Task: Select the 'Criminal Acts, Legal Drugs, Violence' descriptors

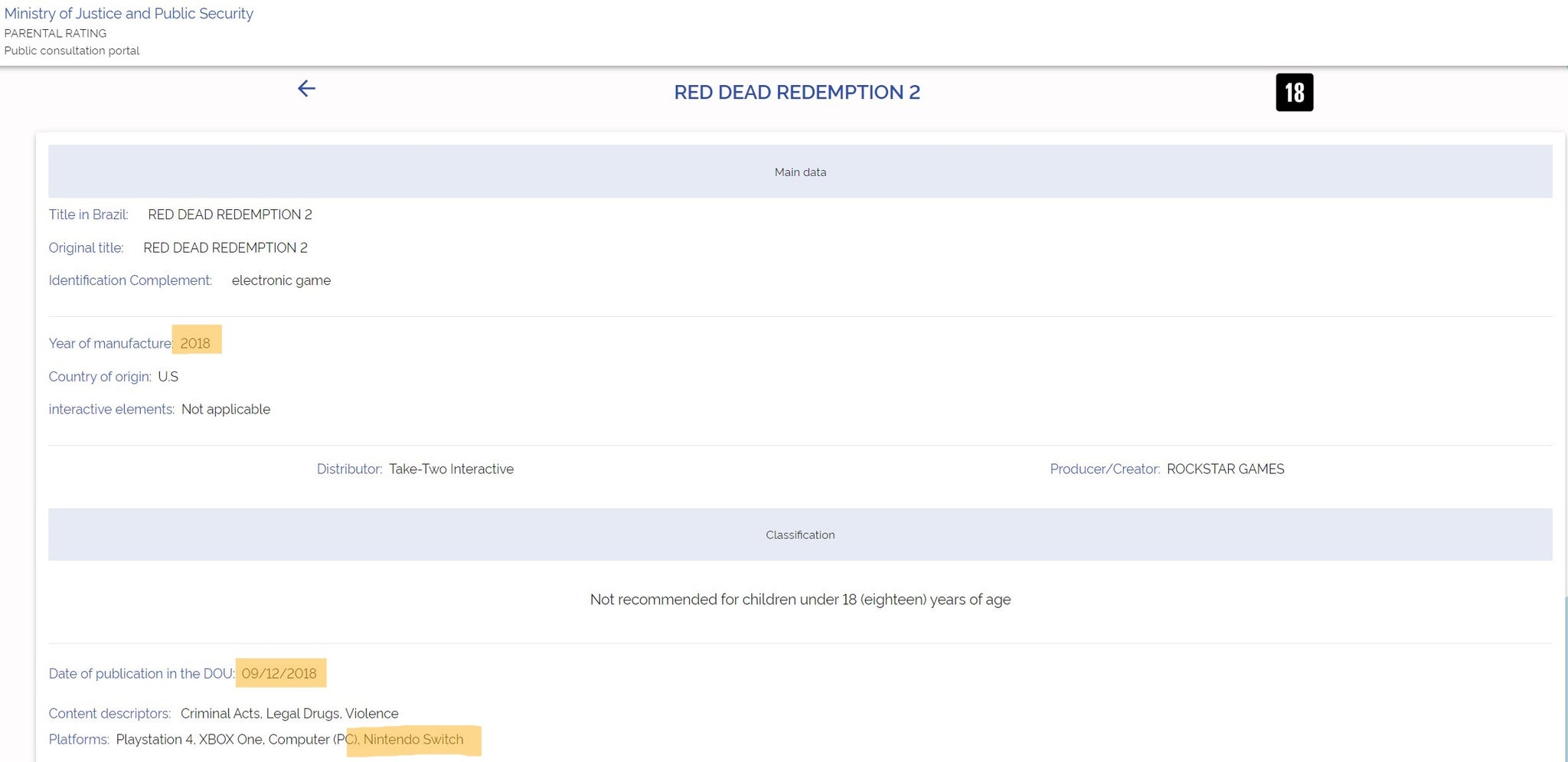Action: [289, 714]
